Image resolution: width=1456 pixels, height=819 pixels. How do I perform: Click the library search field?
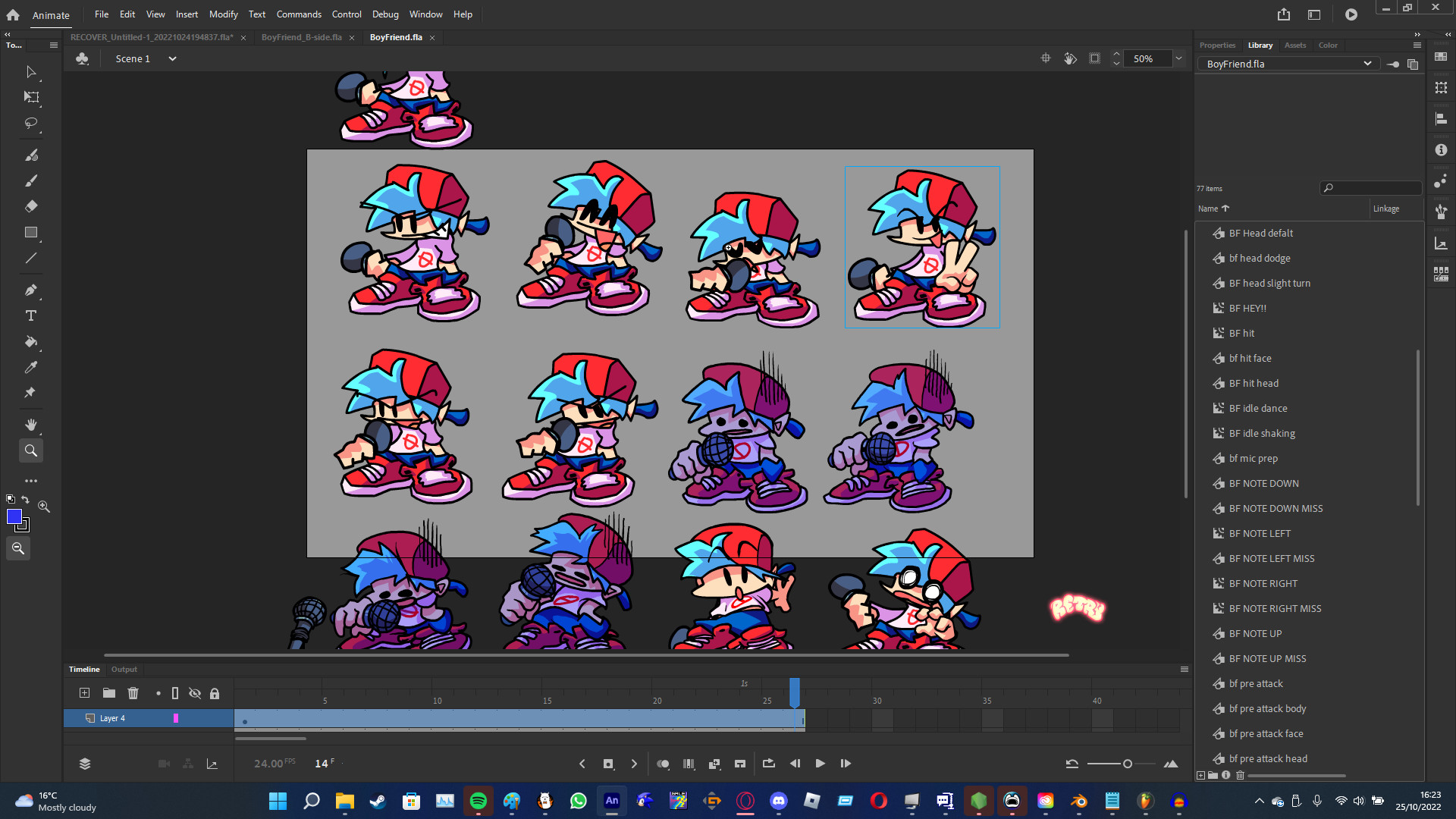[x=1371, y=188]
